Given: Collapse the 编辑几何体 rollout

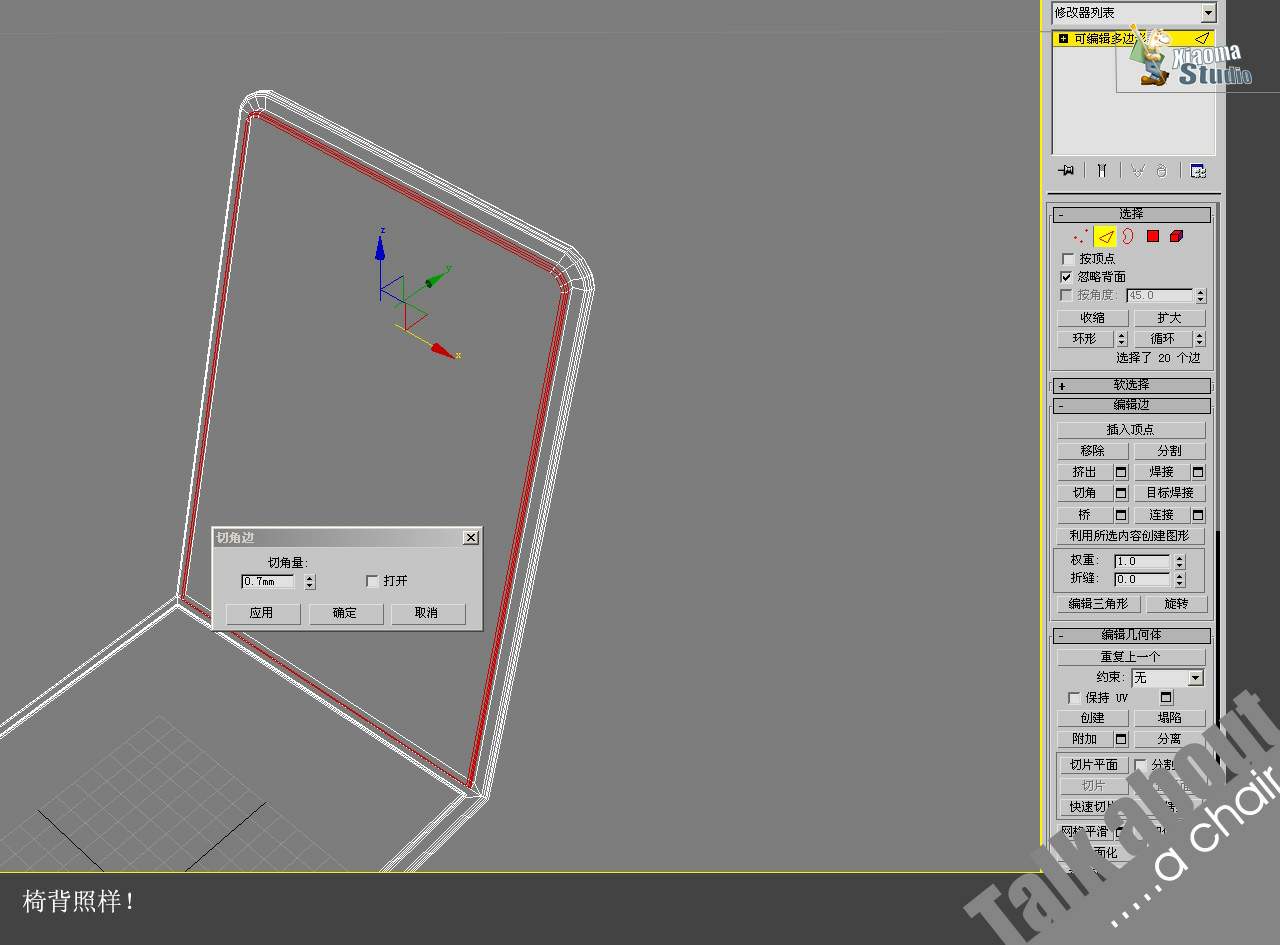Looking at the screenshot, I should coord(1131,636).
